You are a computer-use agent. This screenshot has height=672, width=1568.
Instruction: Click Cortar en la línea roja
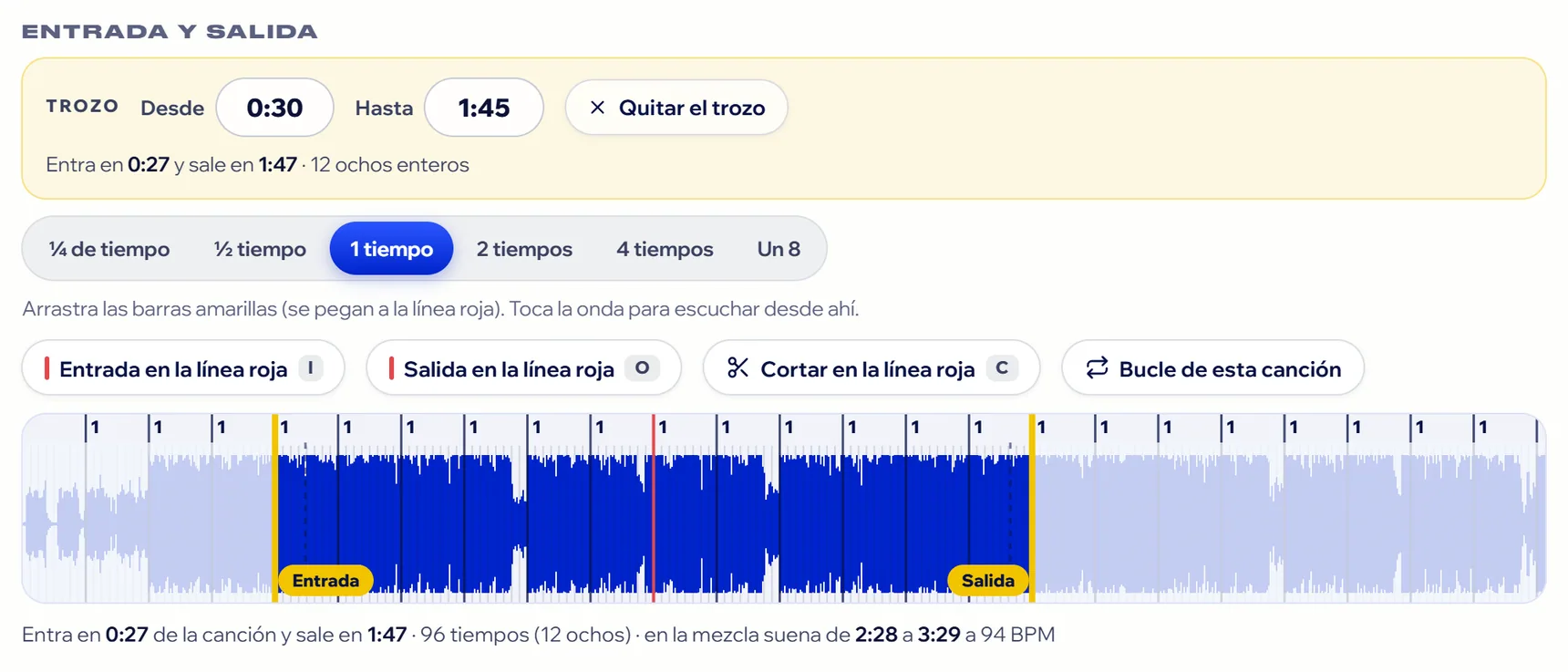click(872, 368)
